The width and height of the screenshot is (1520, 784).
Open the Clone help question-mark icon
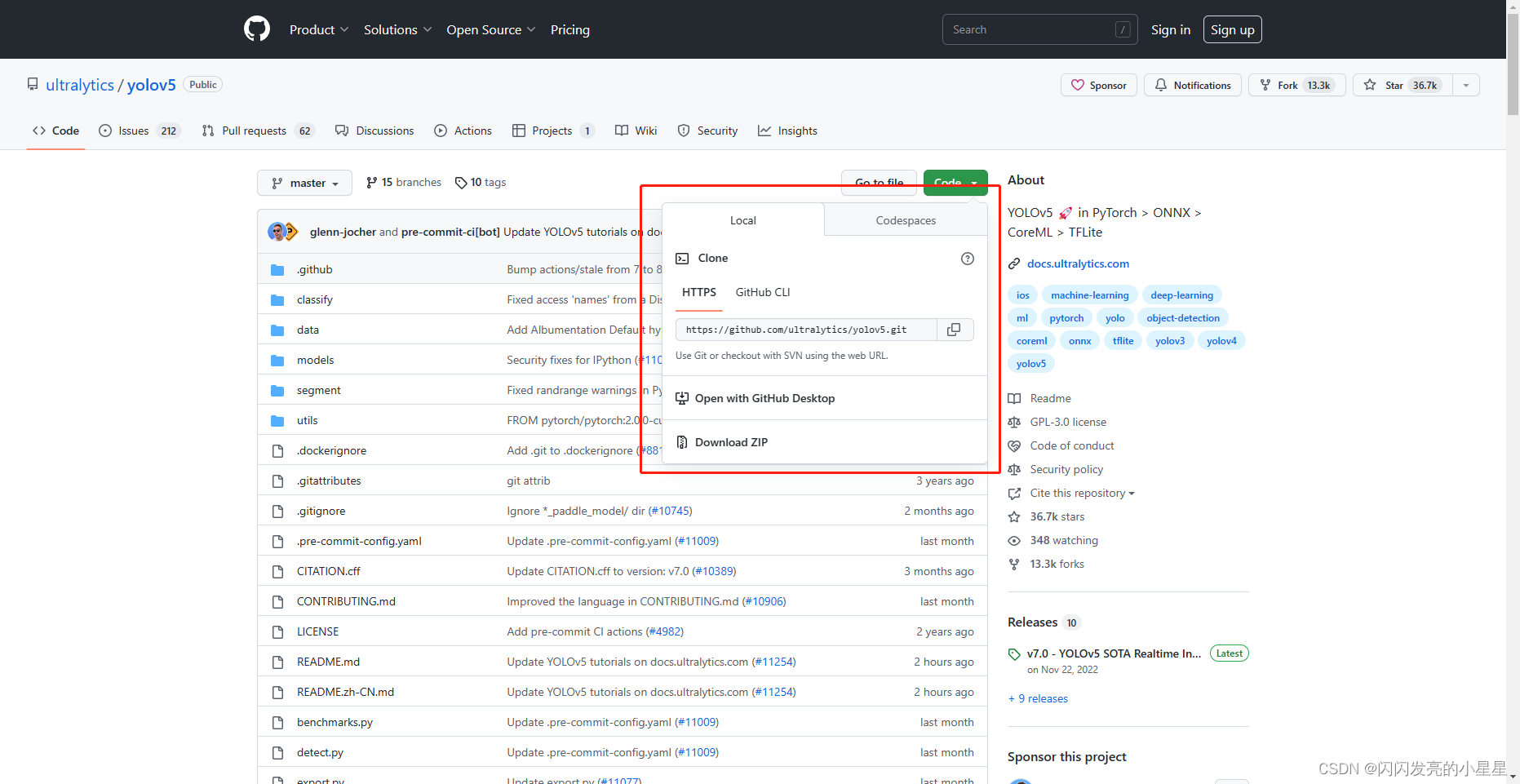point(968,259)
